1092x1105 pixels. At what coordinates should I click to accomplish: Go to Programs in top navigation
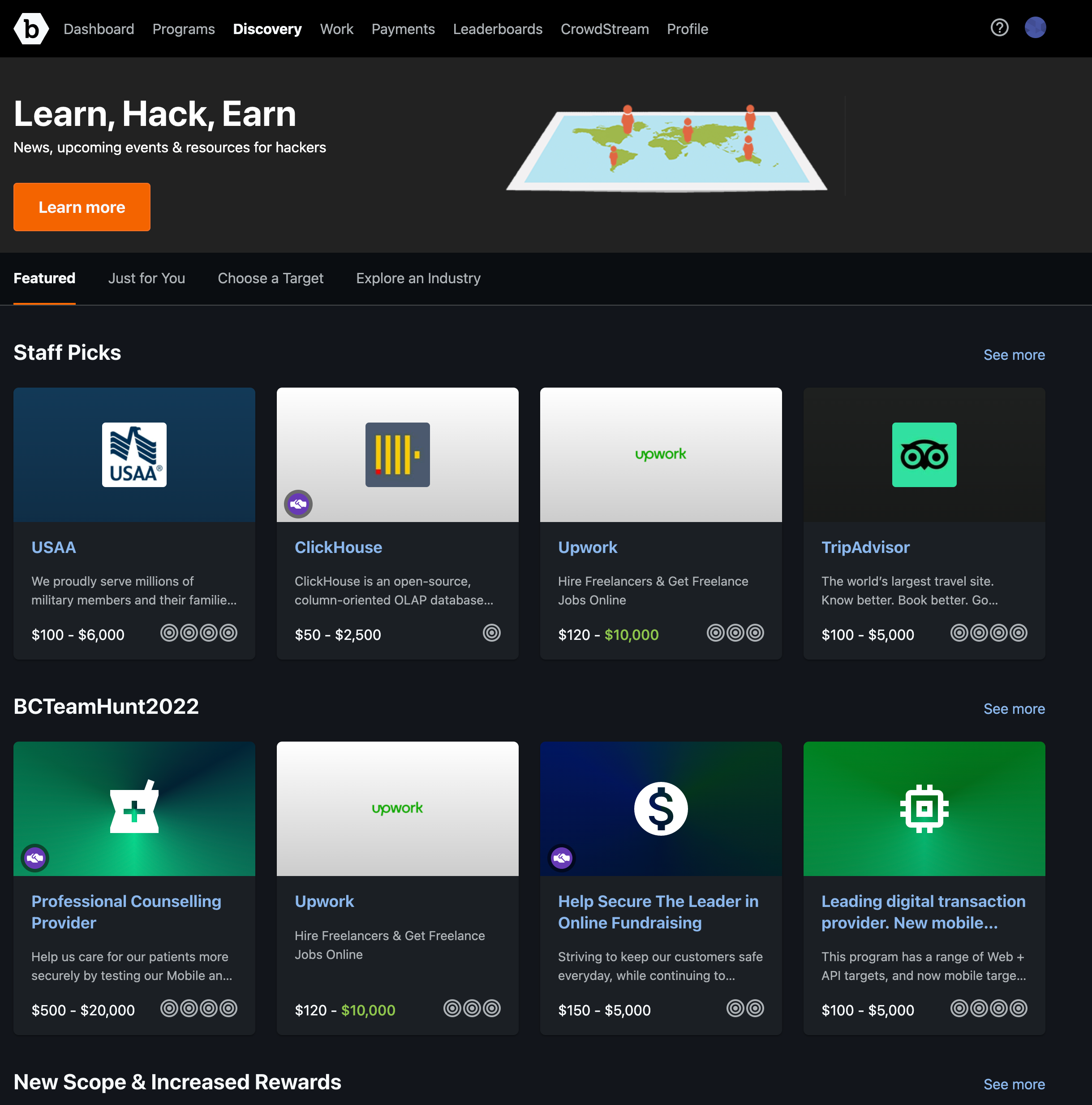[184, 29]
